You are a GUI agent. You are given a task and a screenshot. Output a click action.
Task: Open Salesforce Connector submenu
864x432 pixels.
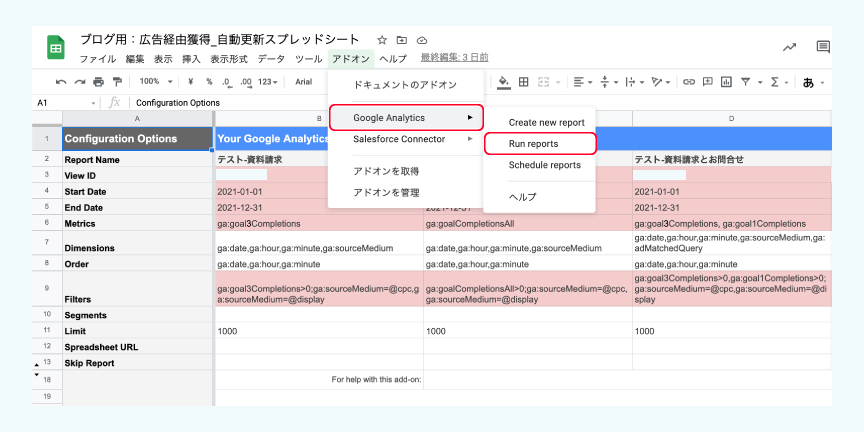point(406,139)
